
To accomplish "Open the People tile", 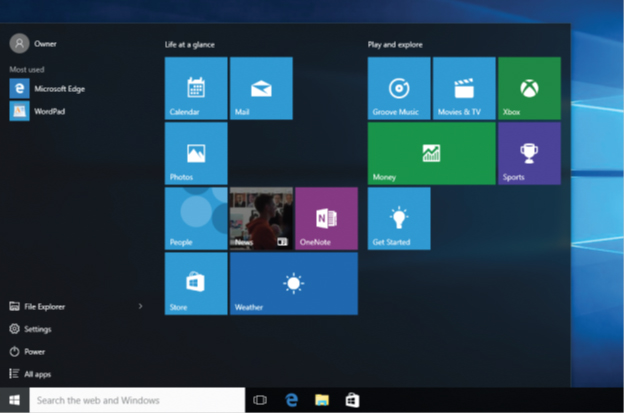I will click(x=196, y=218).
